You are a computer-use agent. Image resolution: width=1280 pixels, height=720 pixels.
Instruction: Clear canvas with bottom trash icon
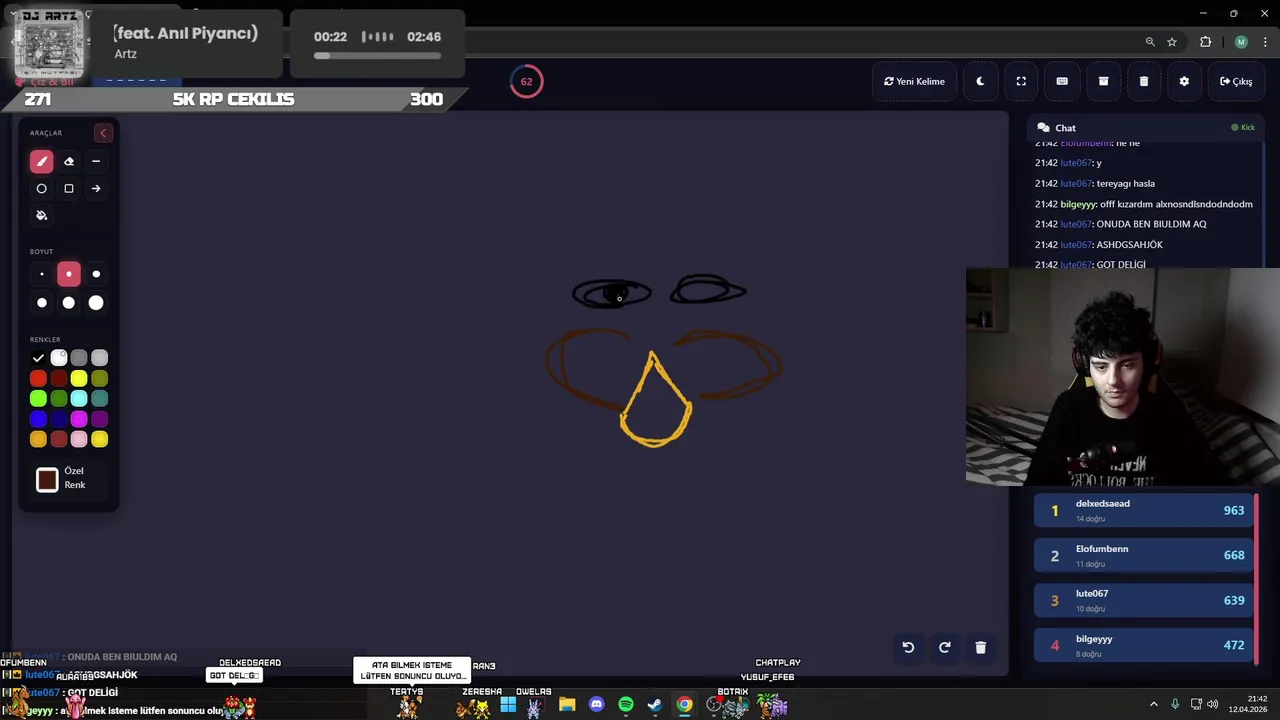pyautogui.click(x=980, y=647)
